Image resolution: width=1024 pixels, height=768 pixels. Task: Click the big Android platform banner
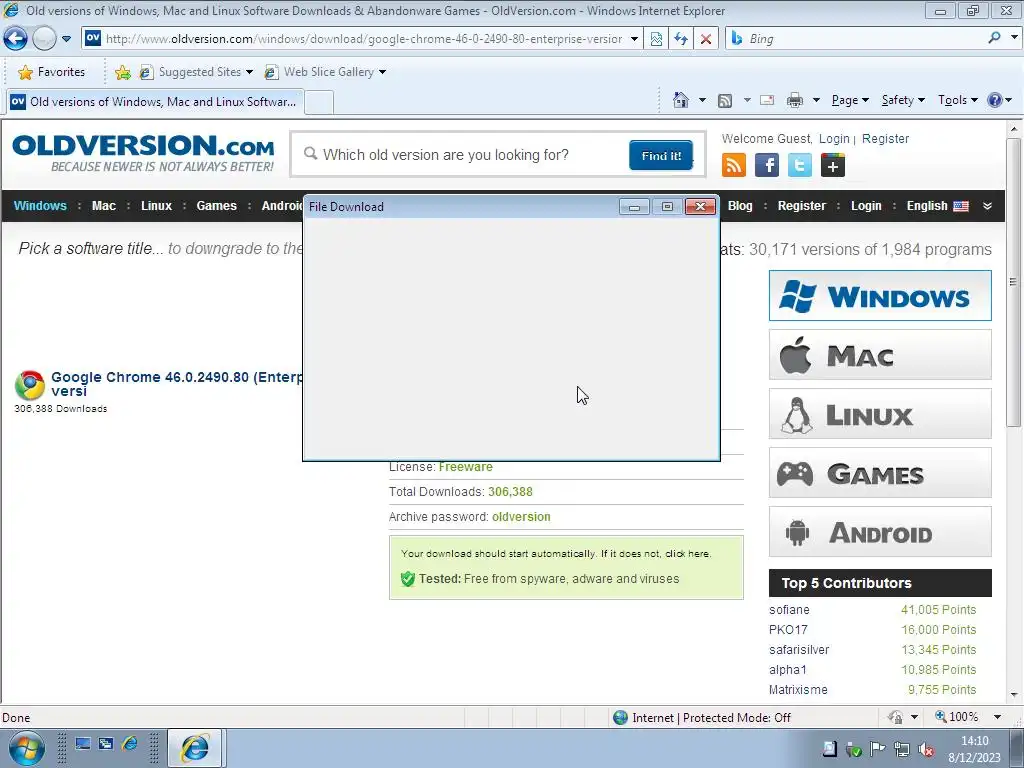click(880, 532)
